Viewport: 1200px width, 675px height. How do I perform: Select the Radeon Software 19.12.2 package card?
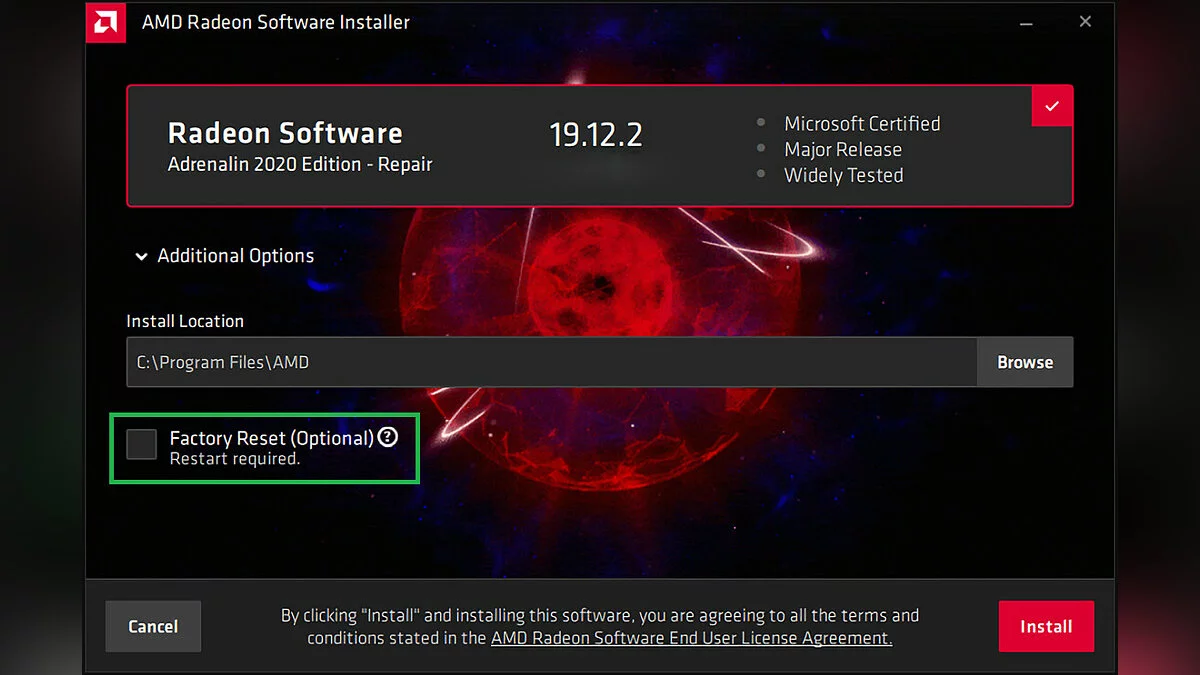(x=600, y=146)
